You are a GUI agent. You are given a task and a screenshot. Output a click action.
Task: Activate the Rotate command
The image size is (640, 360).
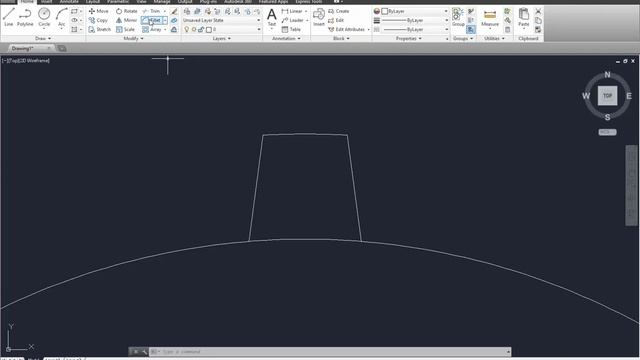[127, 11]
